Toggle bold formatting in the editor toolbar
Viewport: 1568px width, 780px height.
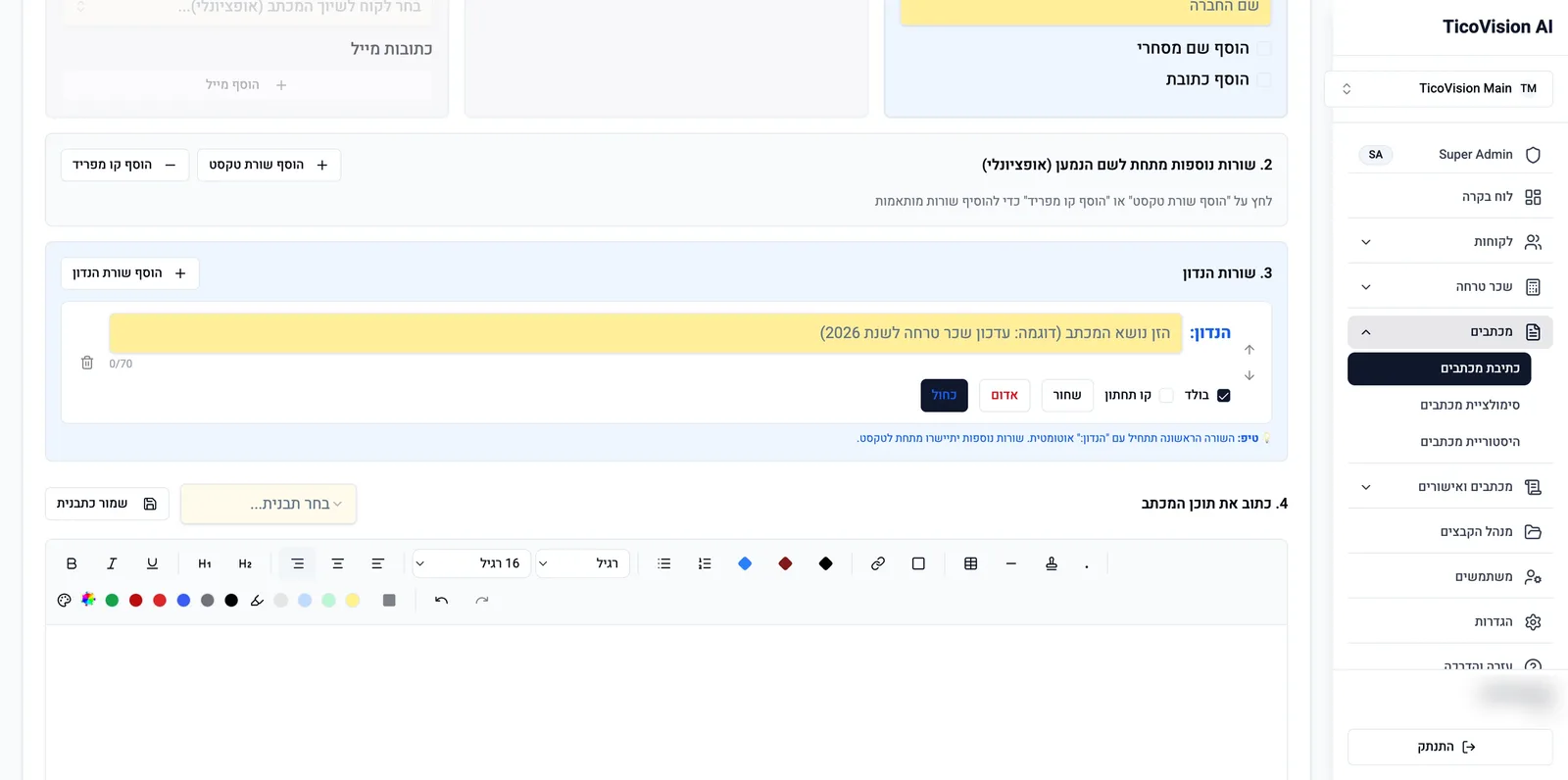click(x=72, y=563)
